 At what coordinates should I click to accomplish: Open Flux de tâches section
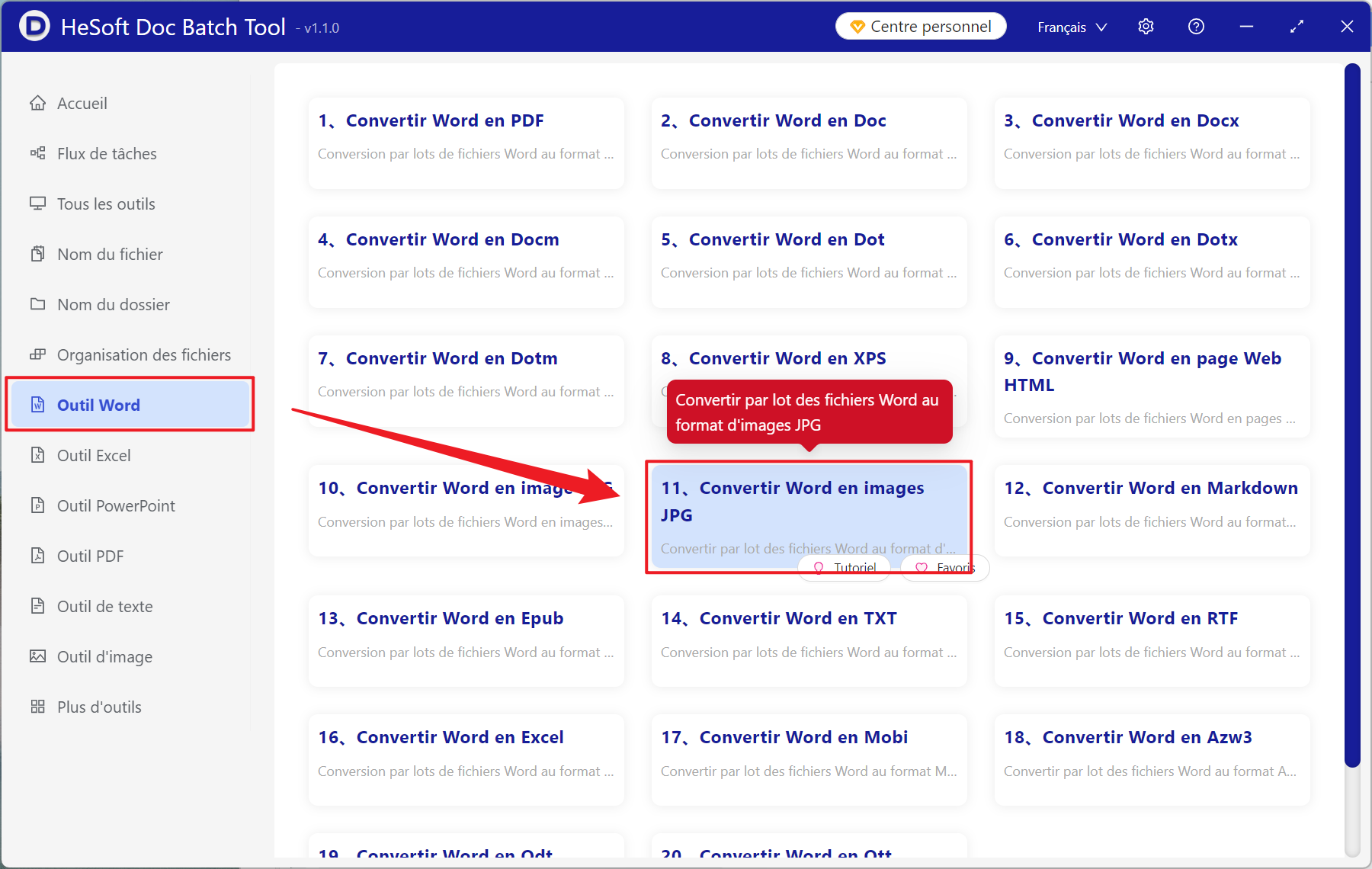click(x=130, y=153)
